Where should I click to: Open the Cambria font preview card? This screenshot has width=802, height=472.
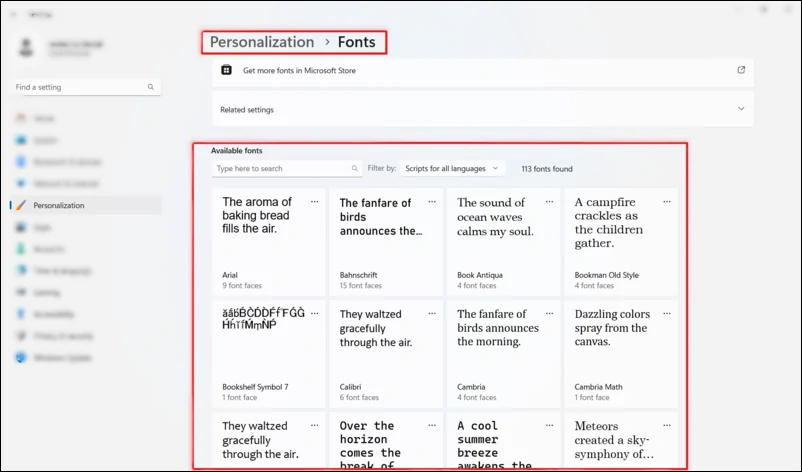tap(503, 352)
